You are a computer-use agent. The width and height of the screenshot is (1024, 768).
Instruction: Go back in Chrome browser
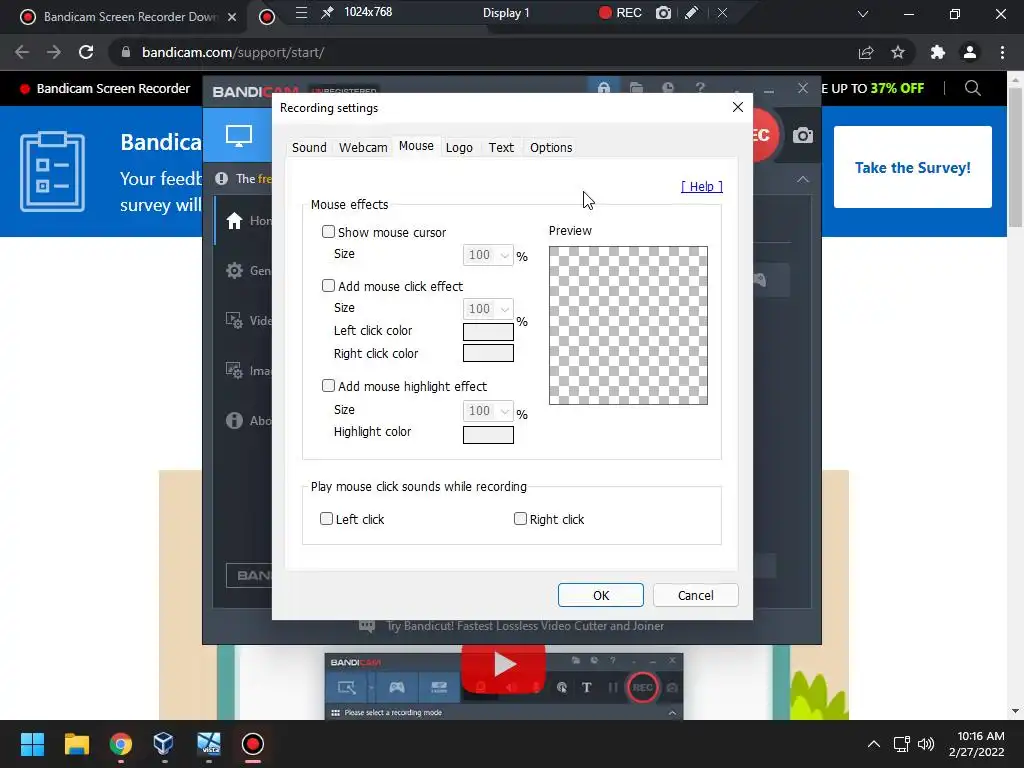[x=22, y=52]
